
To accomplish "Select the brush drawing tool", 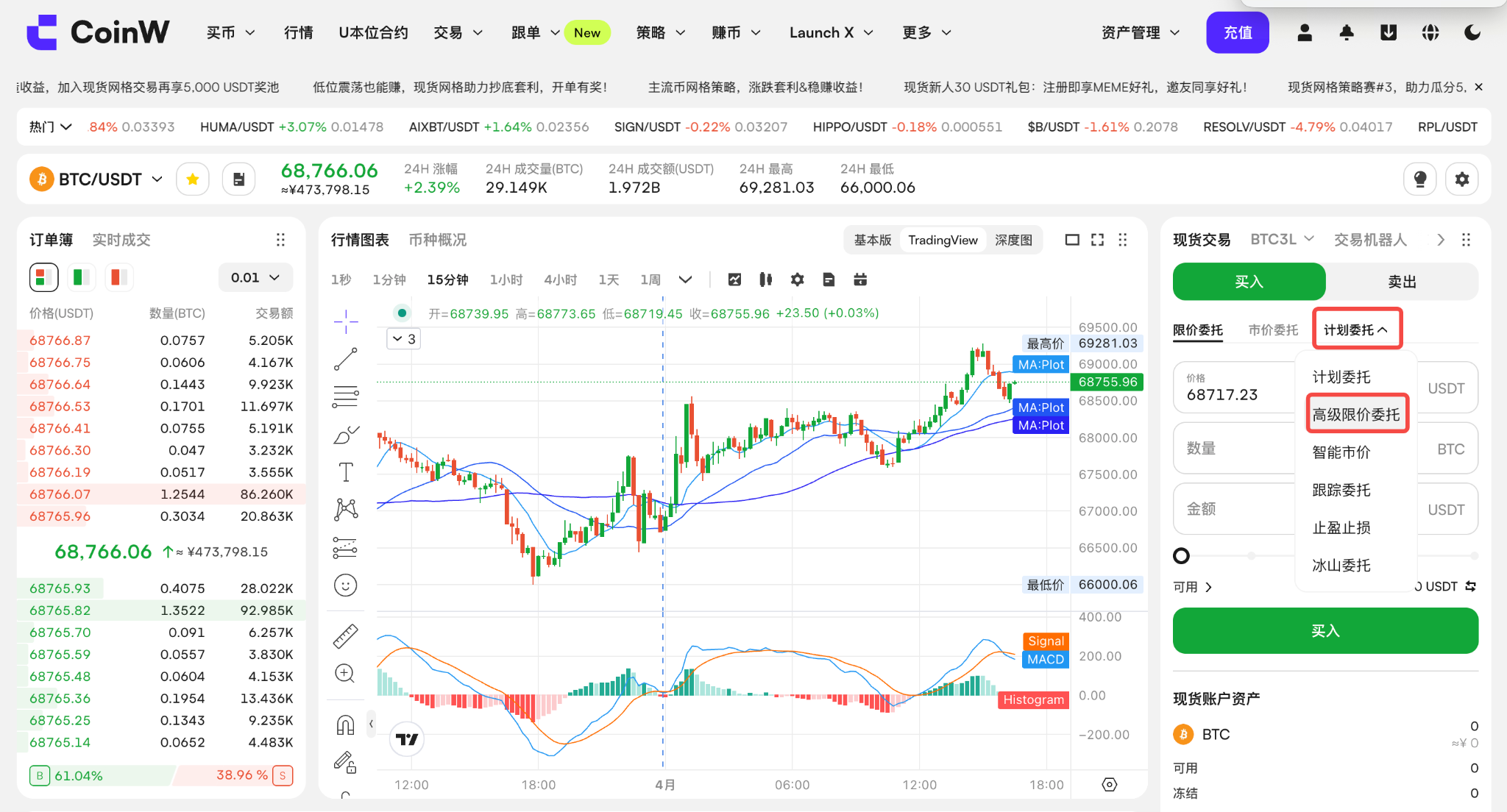I will (345, 435).
